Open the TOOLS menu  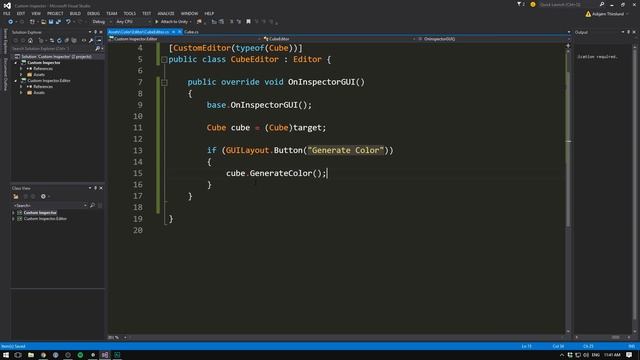(x=130, y=13)
